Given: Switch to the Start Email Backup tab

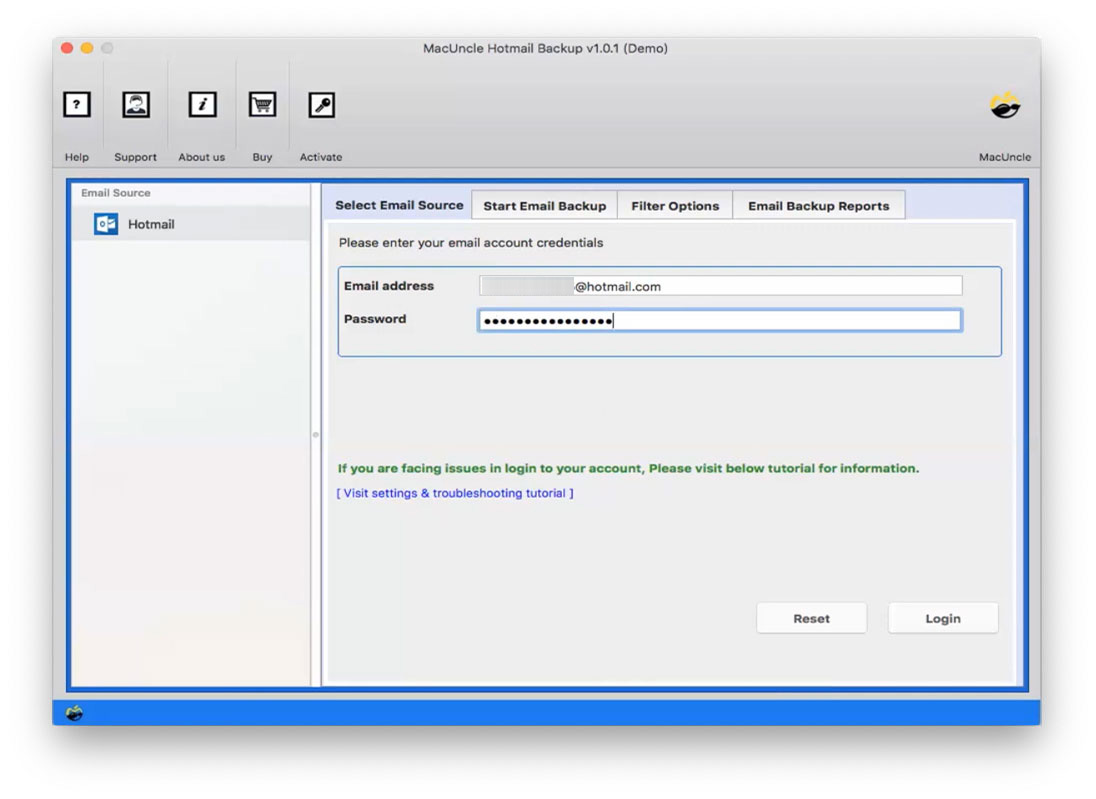Looking at the screenshot, I should point(544,204).
